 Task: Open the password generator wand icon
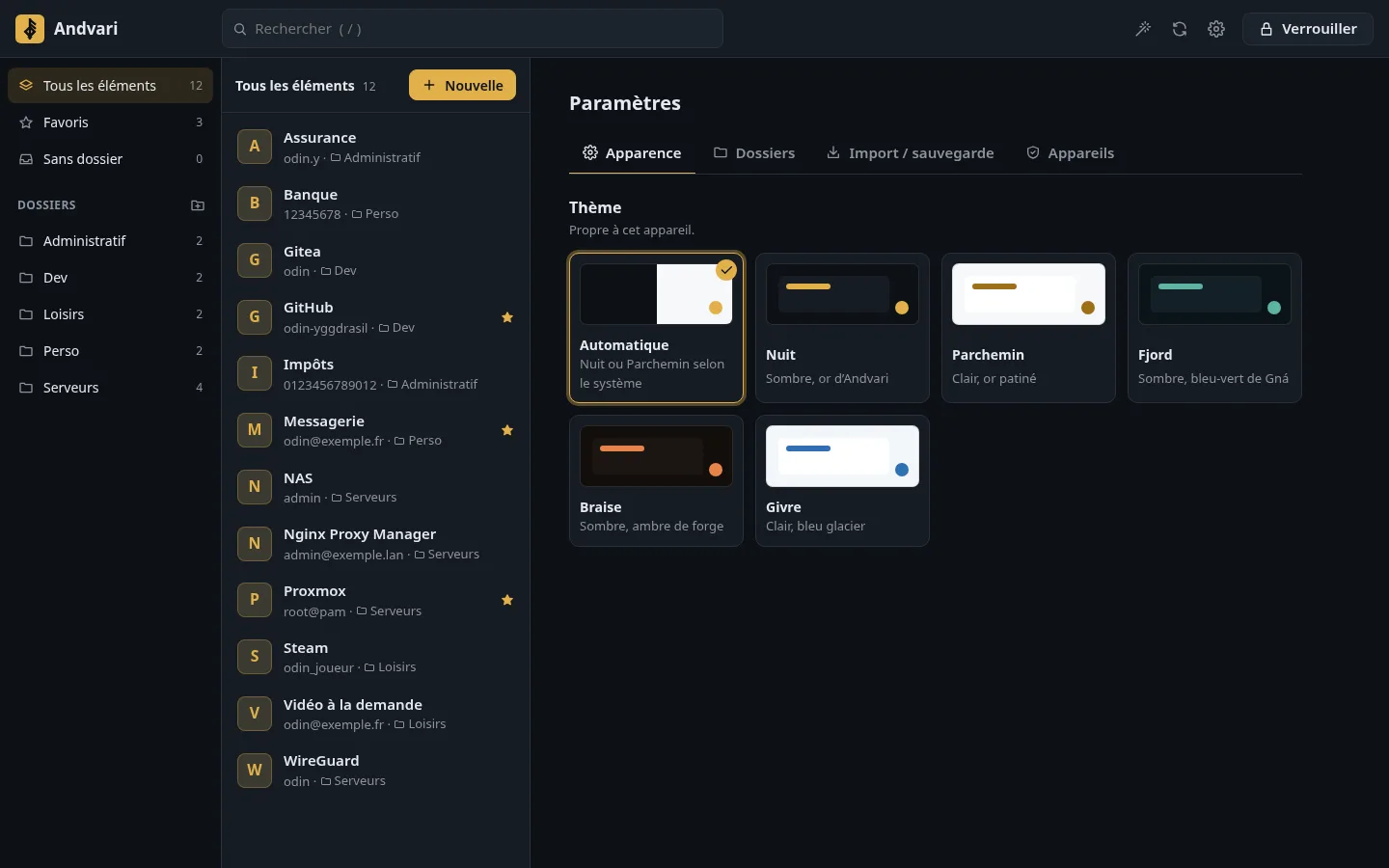1143,29
